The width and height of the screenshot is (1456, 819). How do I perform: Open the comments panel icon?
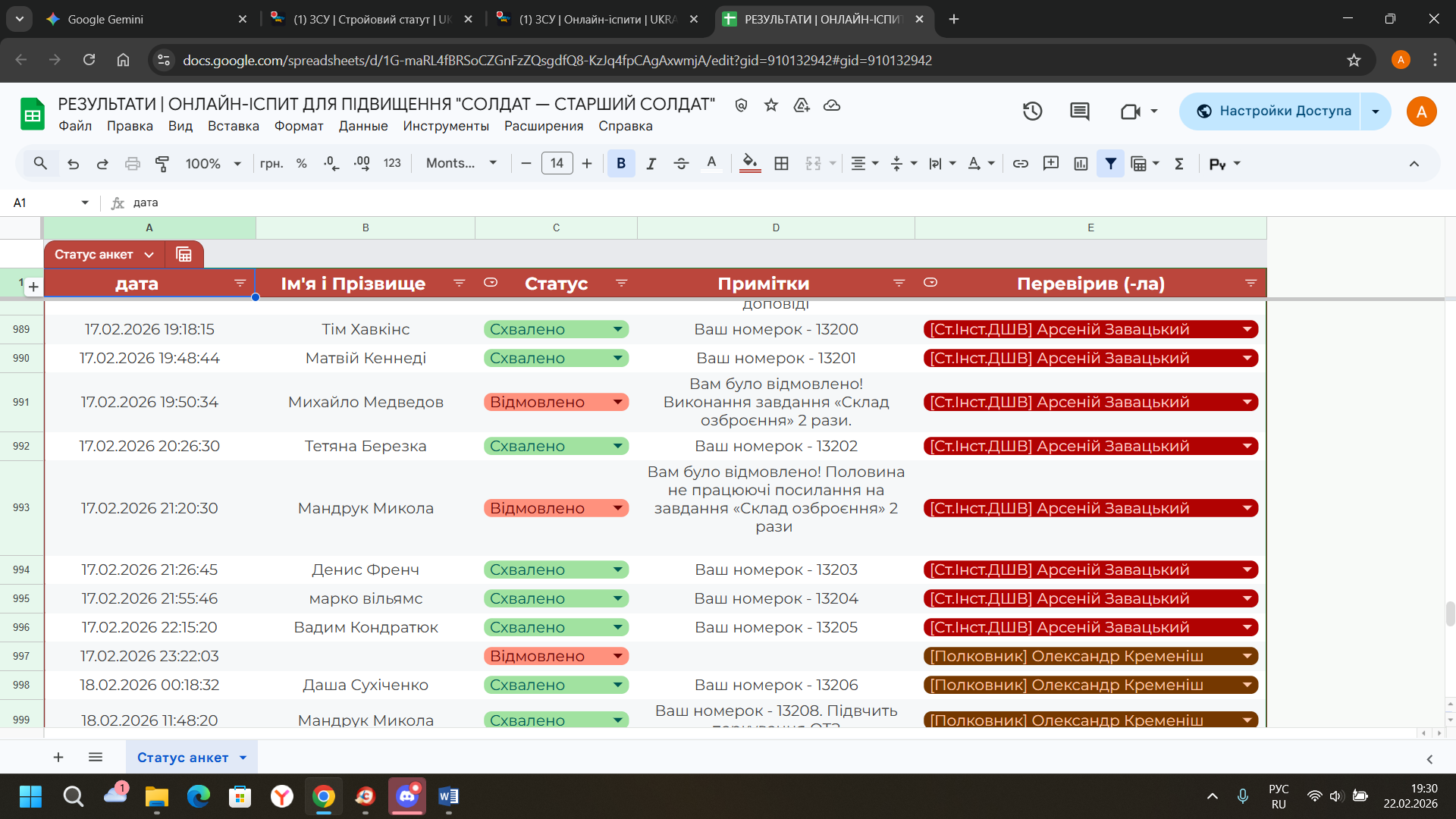pos(1079,111)
